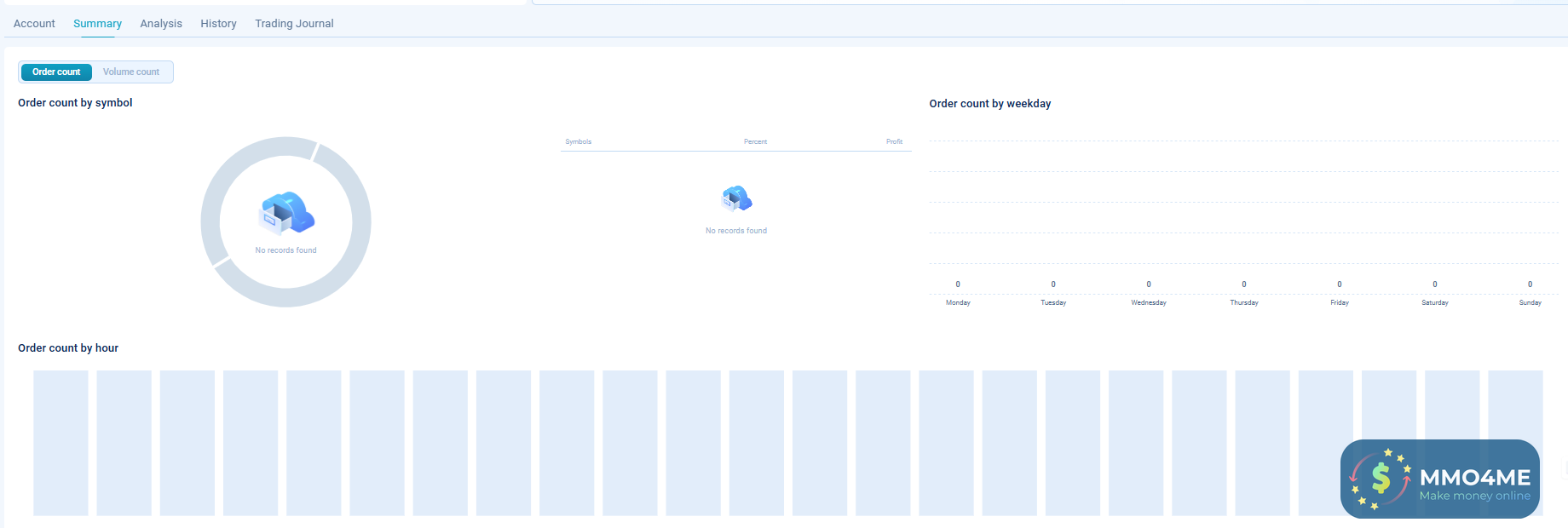Click the Monday label on weekday chart
Image resolution: width=1568 pixels, height=528 pixels.
pos(958,303)
